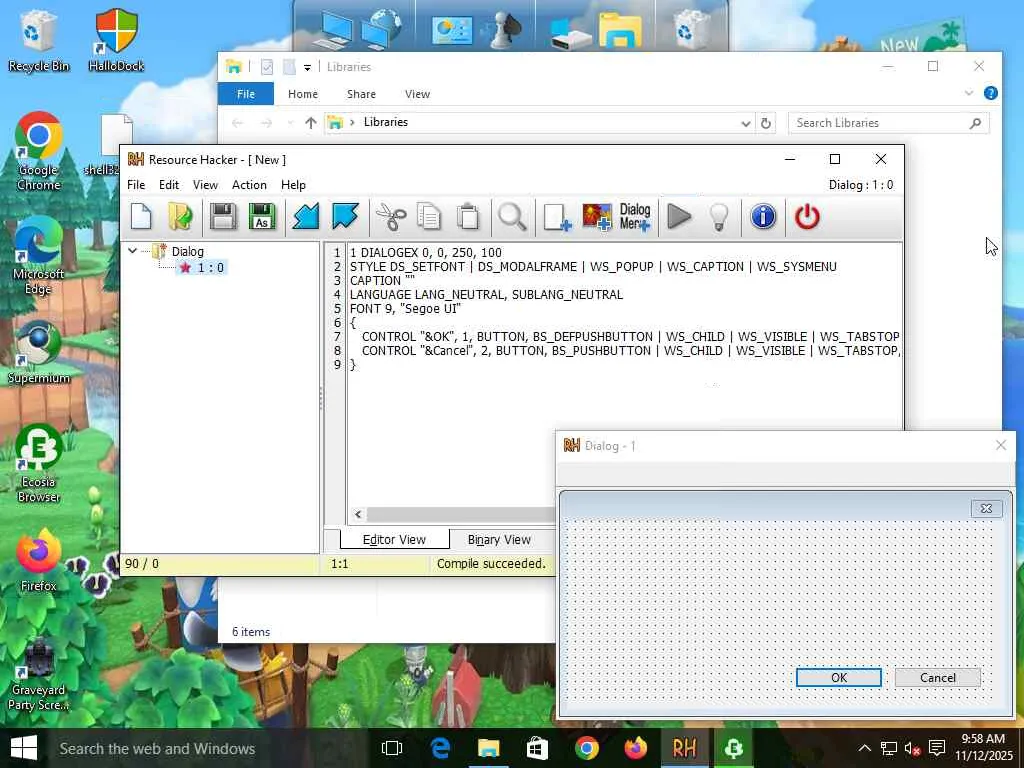Open the Explorer File tab

click(246, 94)
